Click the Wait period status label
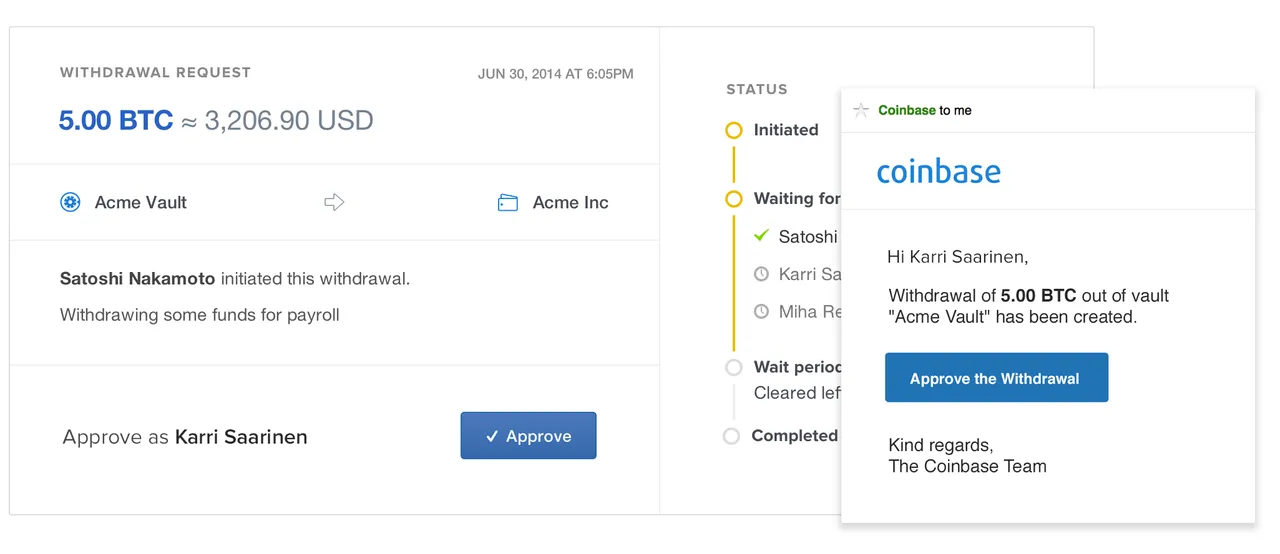 pos(798,367)
